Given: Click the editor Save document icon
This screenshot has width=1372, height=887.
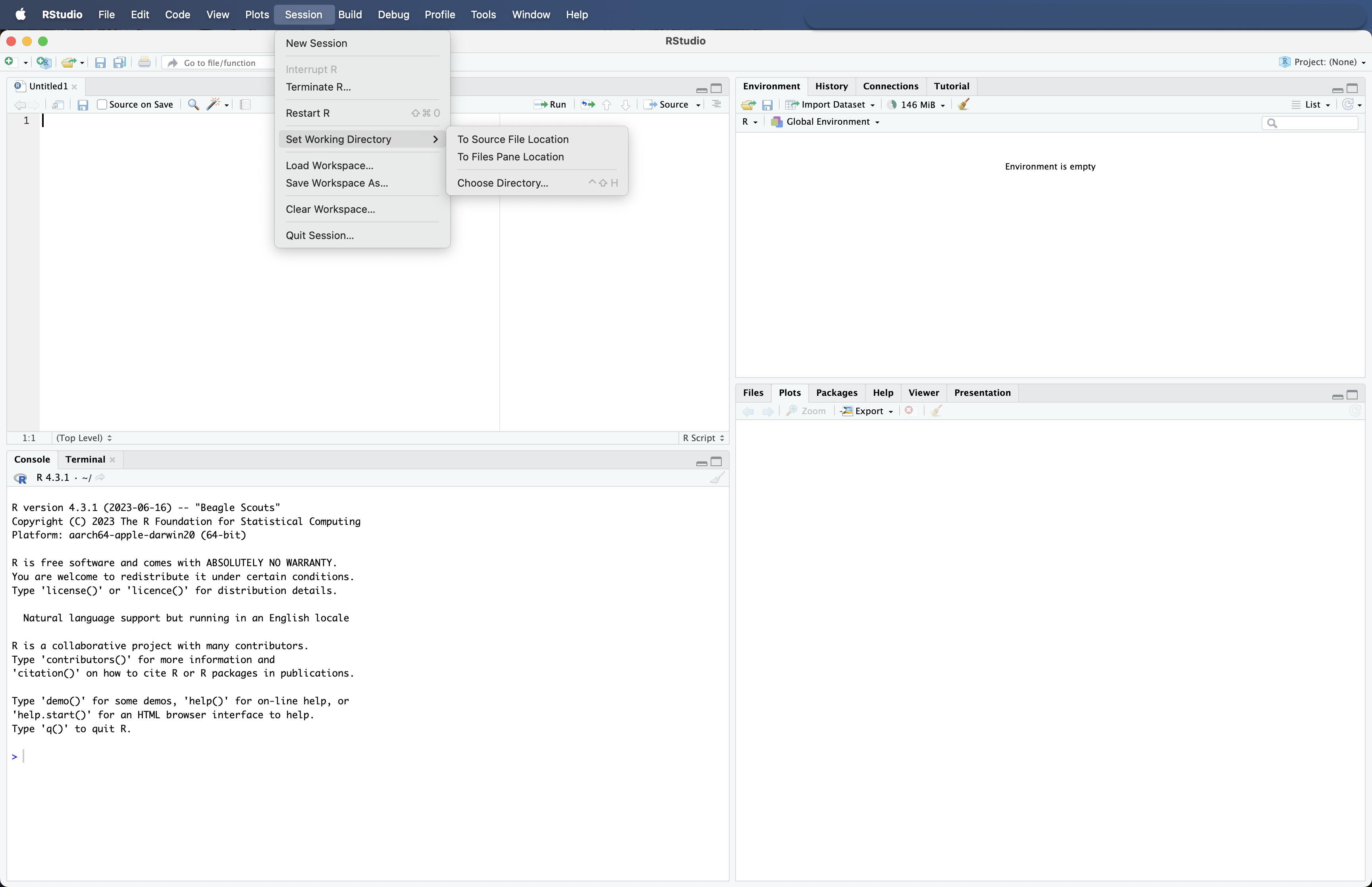Looking at the screenshot, I should (83, 105).
